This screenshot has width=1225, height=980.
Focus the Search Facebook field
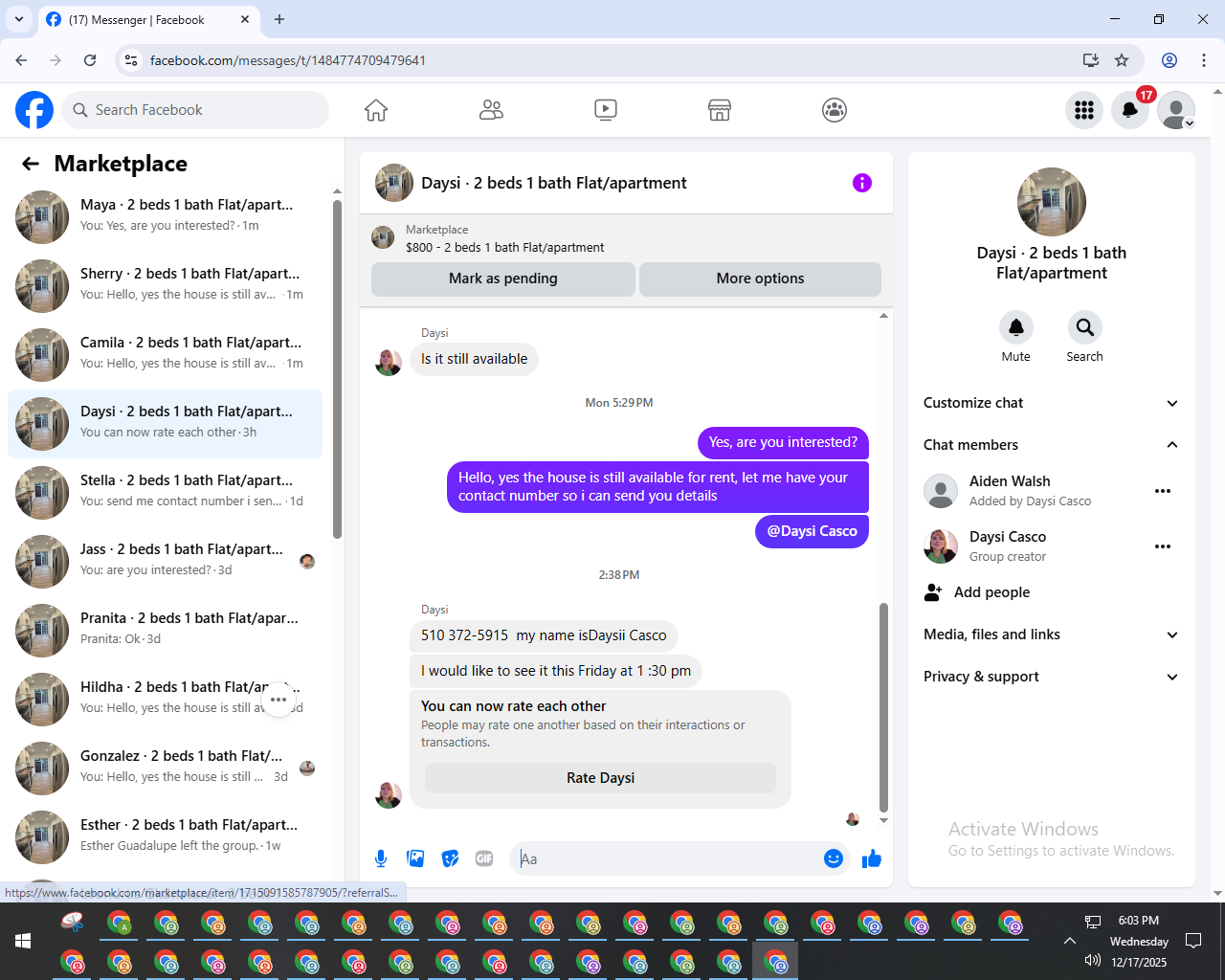[195, 110]
